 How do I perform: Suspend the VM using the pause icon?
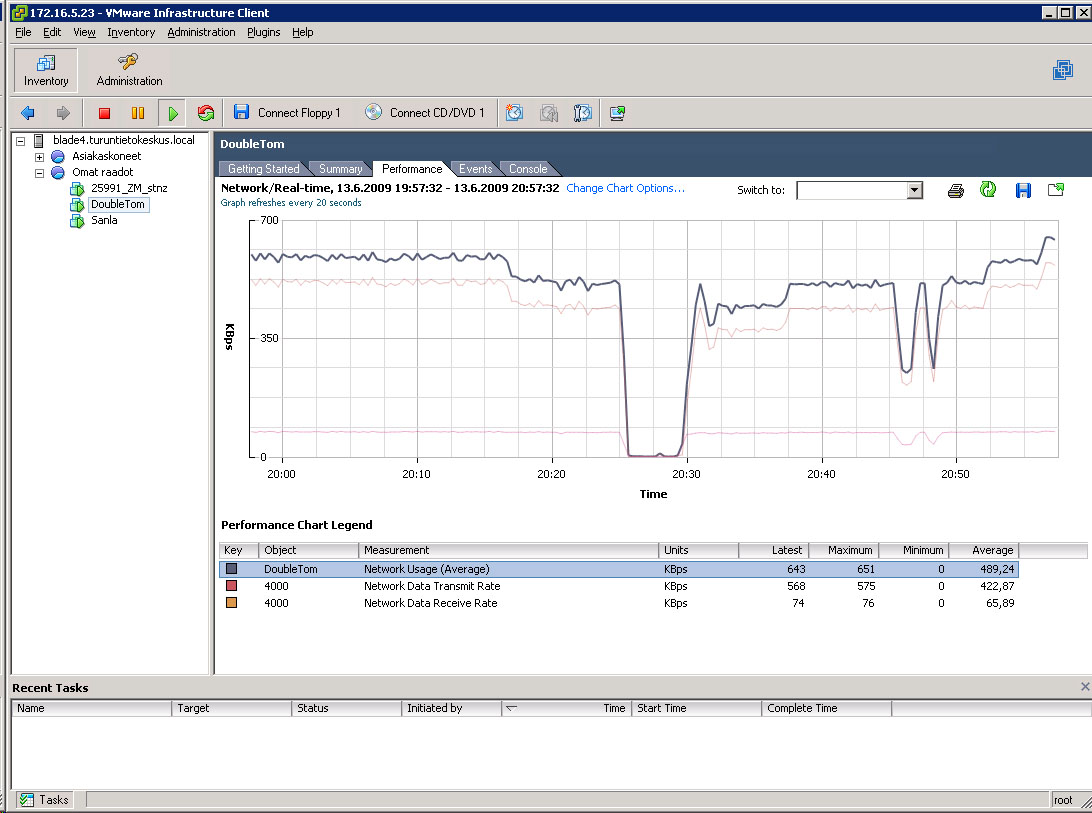pos(138,113)
